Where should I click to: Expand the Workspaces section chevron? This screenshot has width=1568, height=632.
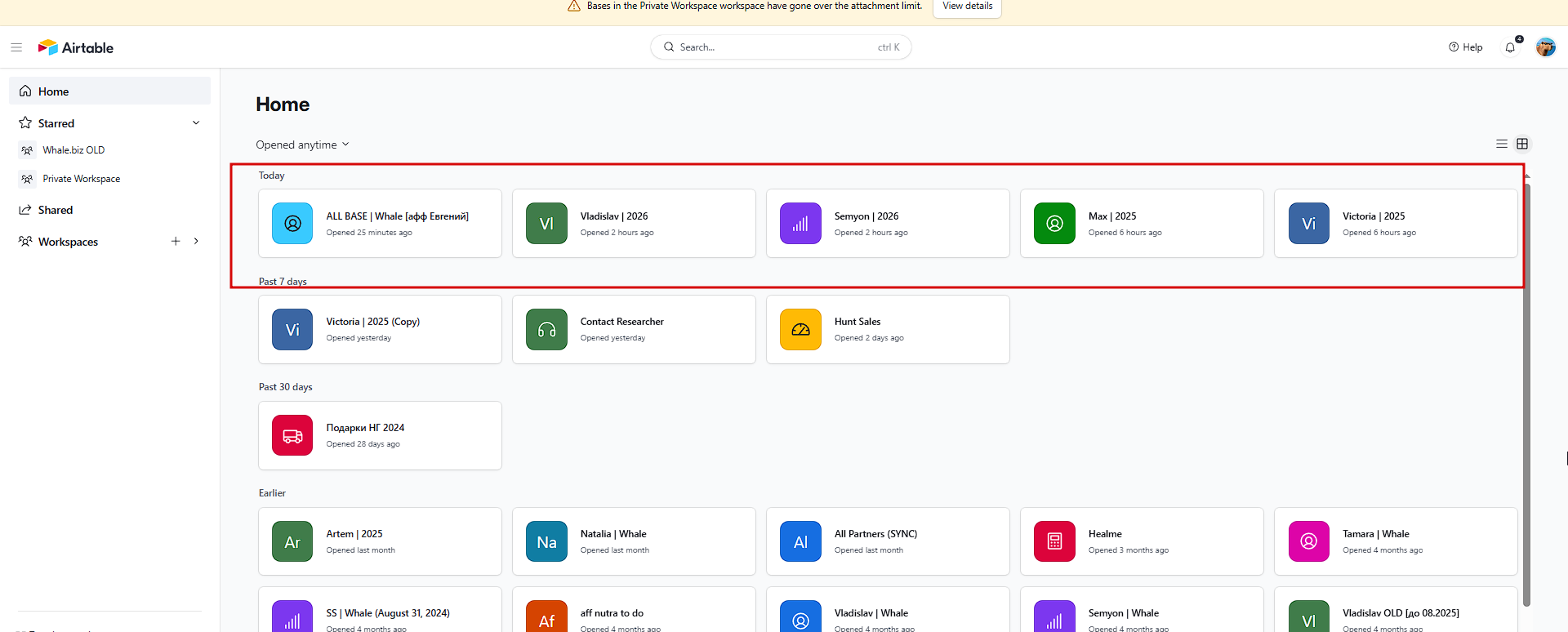tap(196, 241)
